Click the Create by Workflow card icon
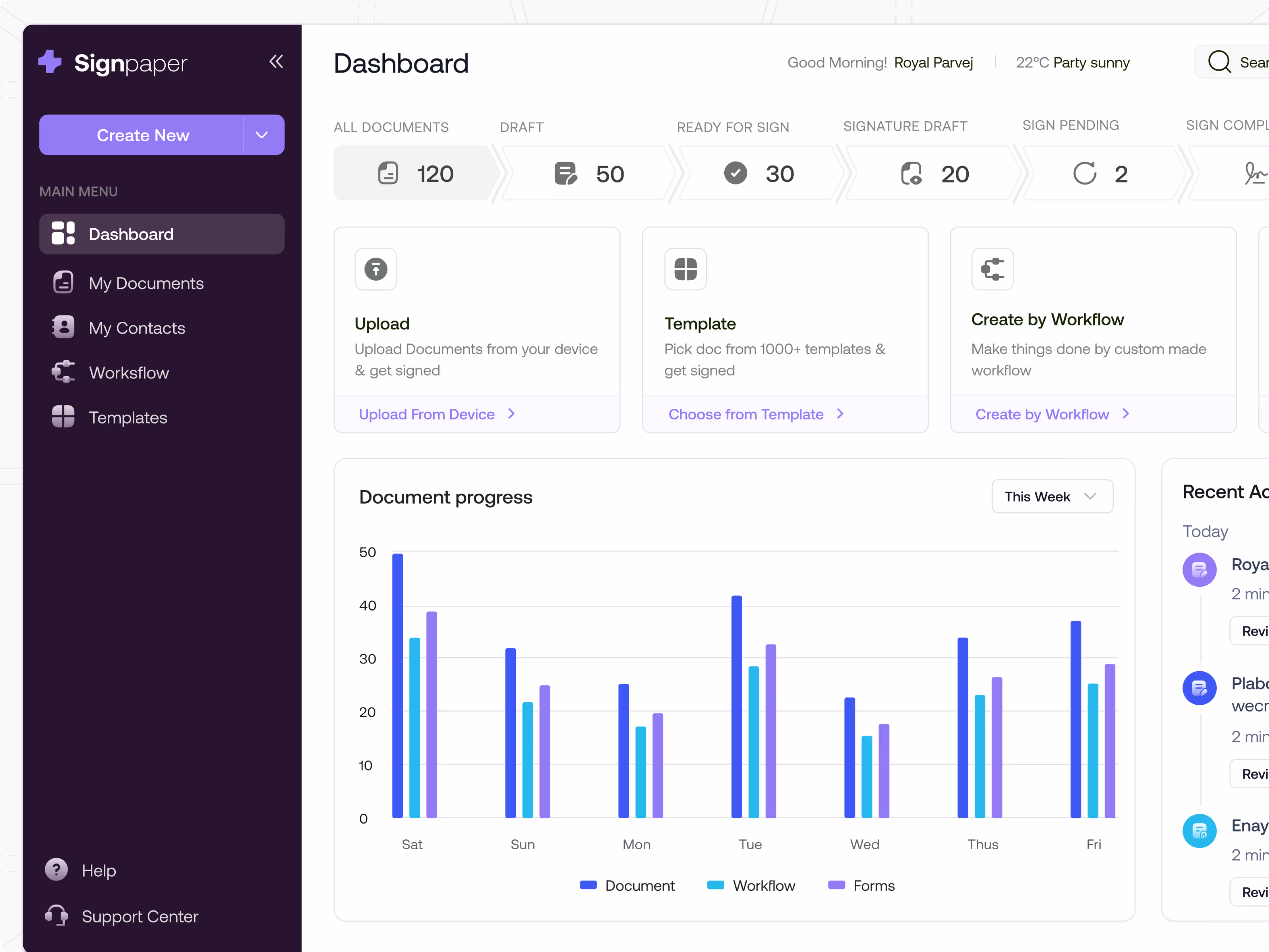 coord(992,269)
